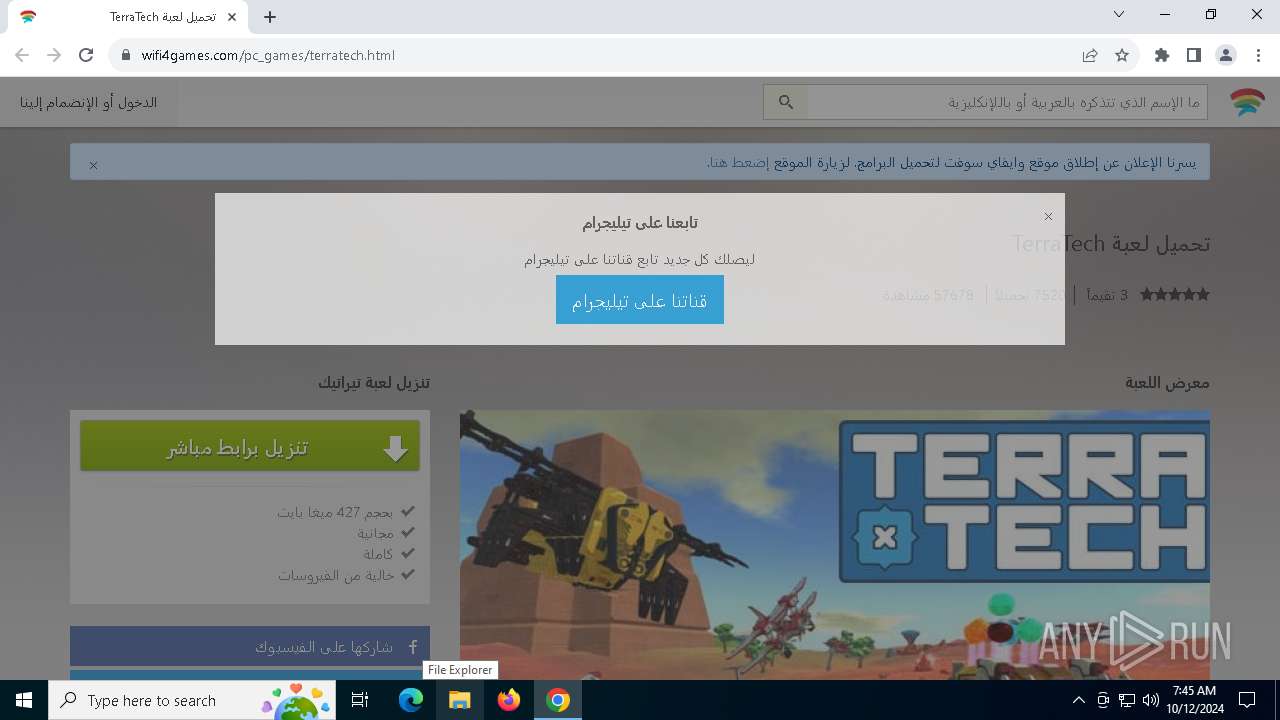Open File Explorer from the taskbar
This screenshot has height=720, width=1280.
(x=460, y=700)
